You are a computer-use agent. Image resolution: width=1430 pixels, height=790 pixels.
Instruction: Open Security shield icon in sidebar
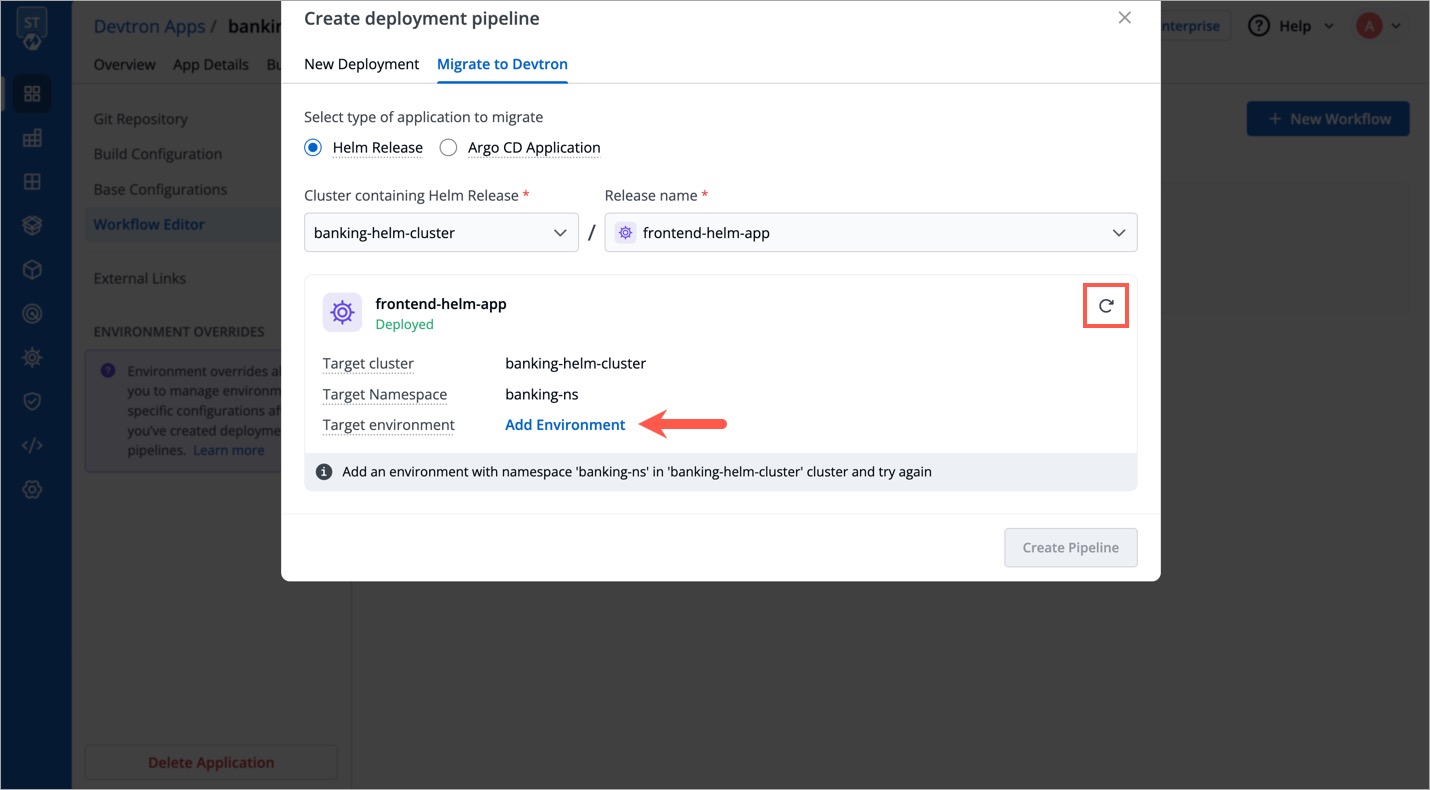32,401
